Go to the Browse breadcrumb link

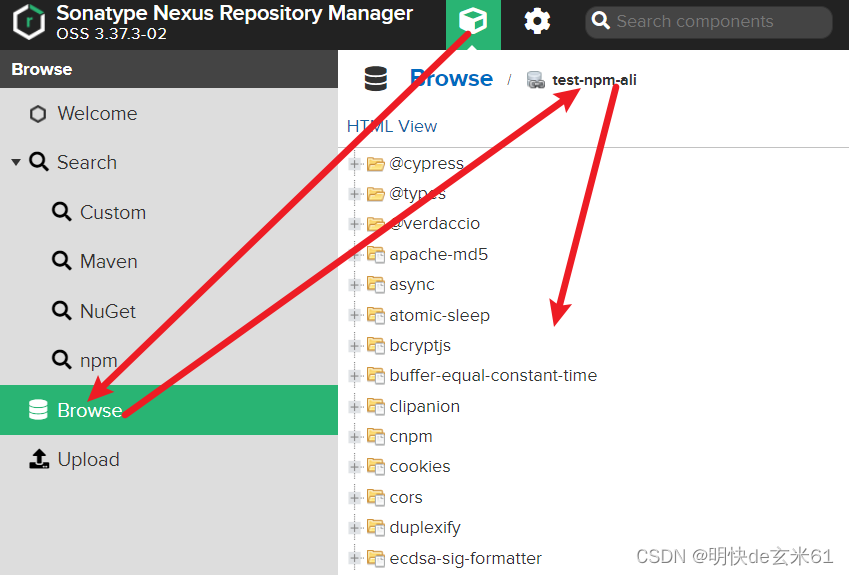[451, 79]
